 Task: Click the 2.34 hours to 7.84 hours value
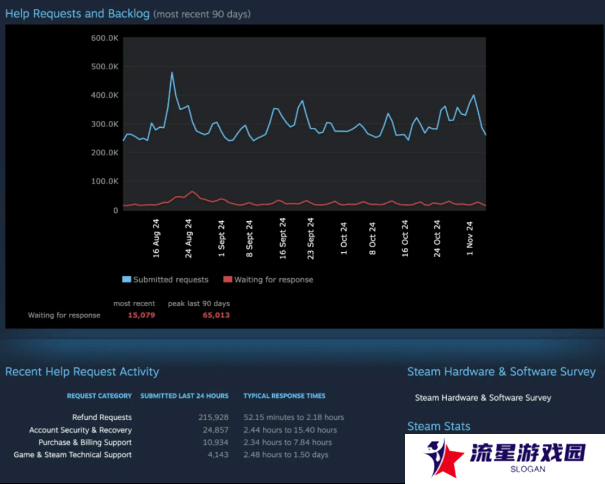[x=288, y=442]
